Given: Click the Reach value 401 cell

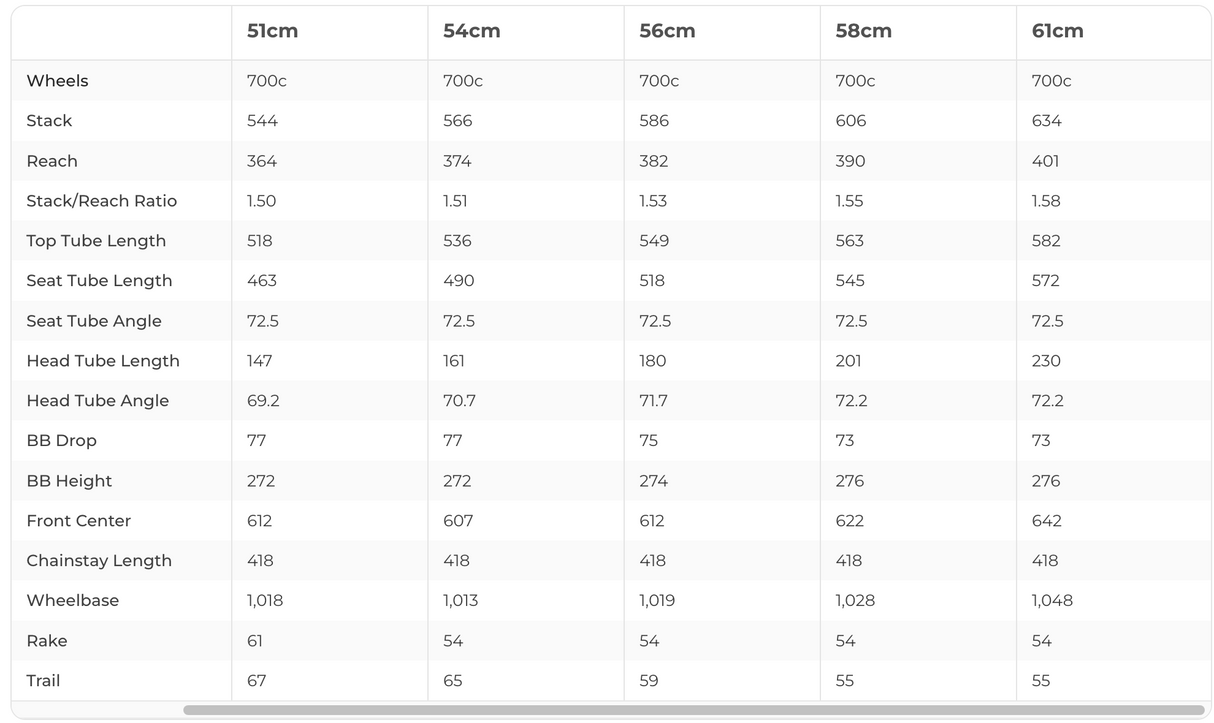Looking at the screenshot, I should [x=1045, y=161].
